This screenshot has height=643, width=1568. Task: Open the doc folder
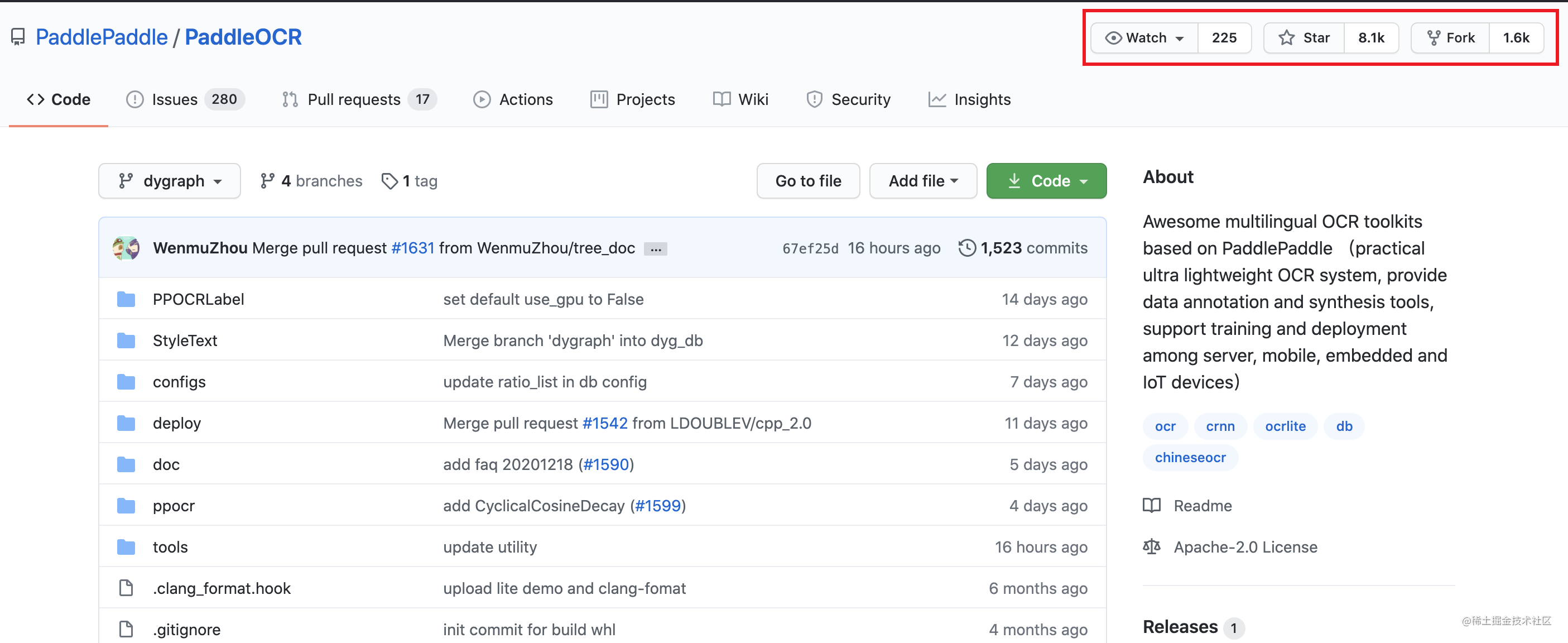pos(166,464)
